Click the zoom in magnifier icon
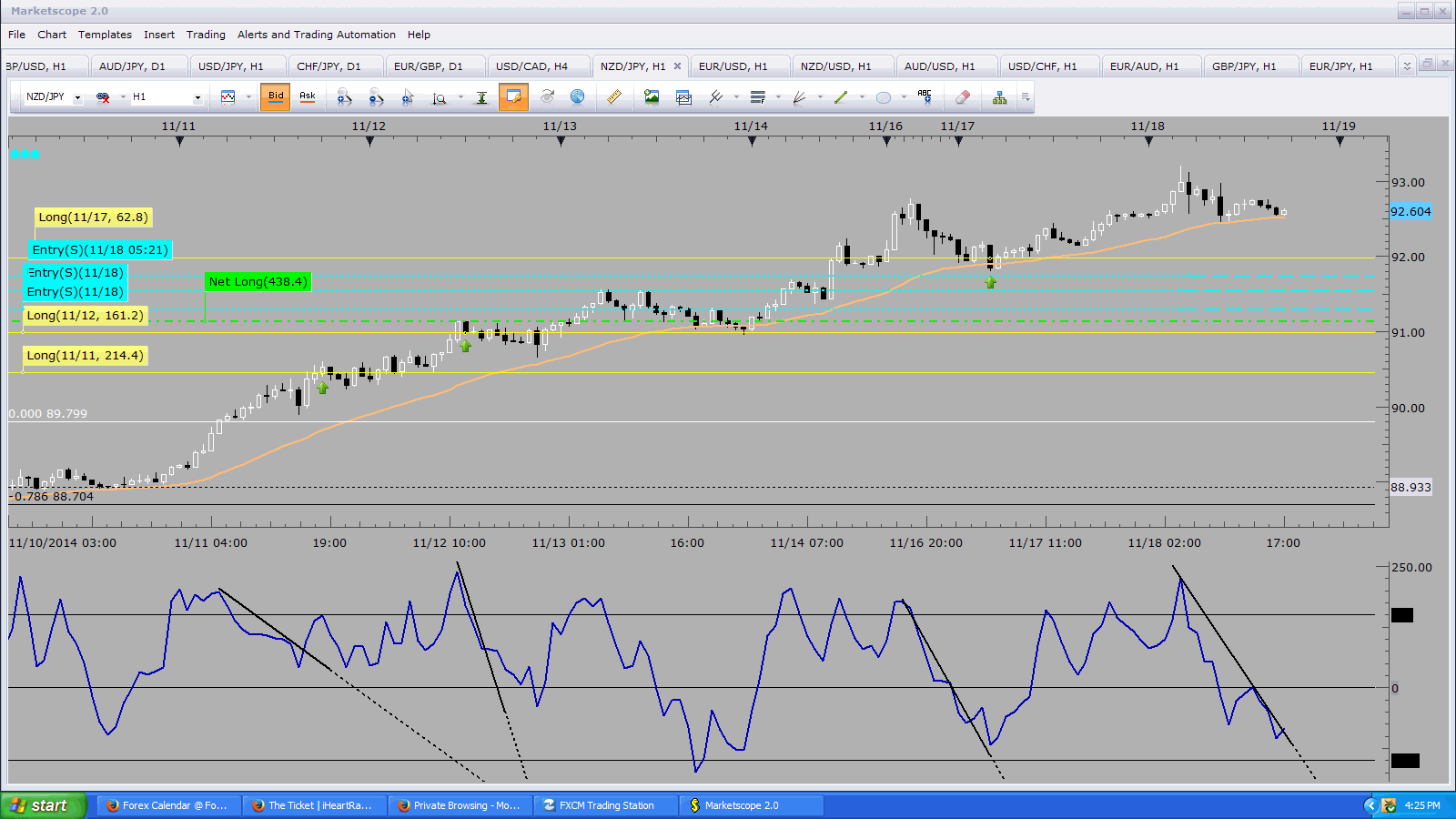The width and height of the screenshot is (1456, 819). click(x=344, y=97)
